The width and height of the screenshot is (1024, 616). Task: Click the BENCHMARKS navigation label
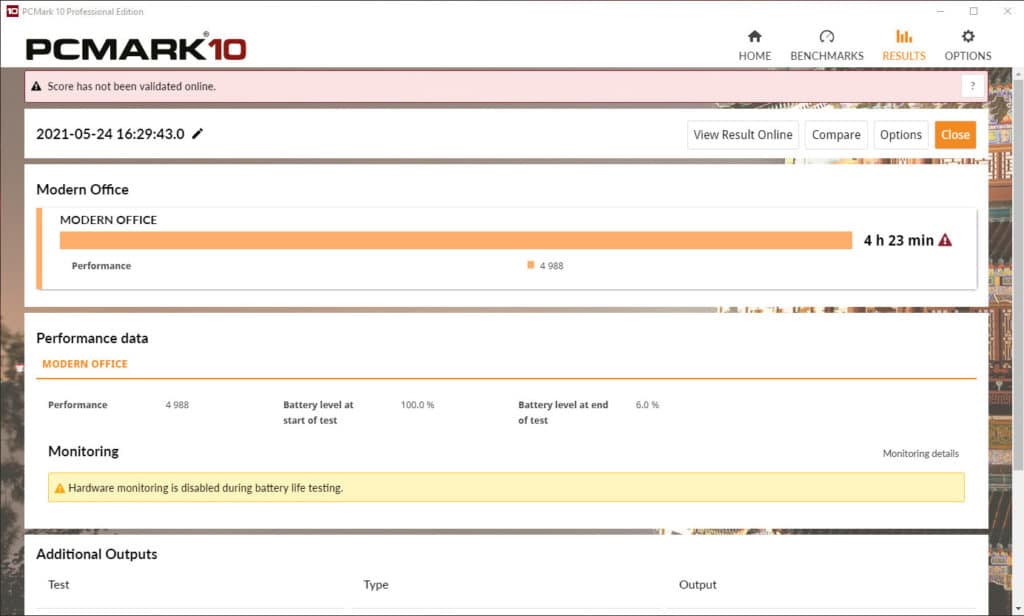click(827, 56)
